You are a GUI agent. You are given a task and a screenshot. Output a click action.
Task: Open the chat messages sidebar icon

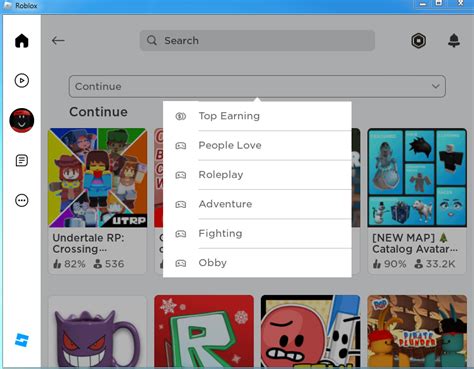pyautogui.click(x=22, y=160)
